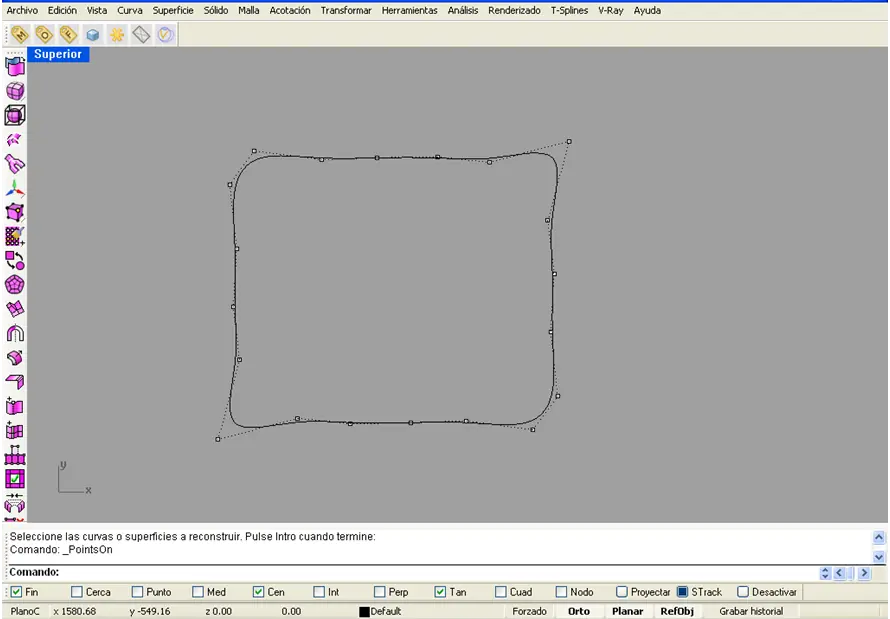Click command history scroll up arrow
Image resolution: width=890 pixels, height=619 pixels.
tap(879, 537)
